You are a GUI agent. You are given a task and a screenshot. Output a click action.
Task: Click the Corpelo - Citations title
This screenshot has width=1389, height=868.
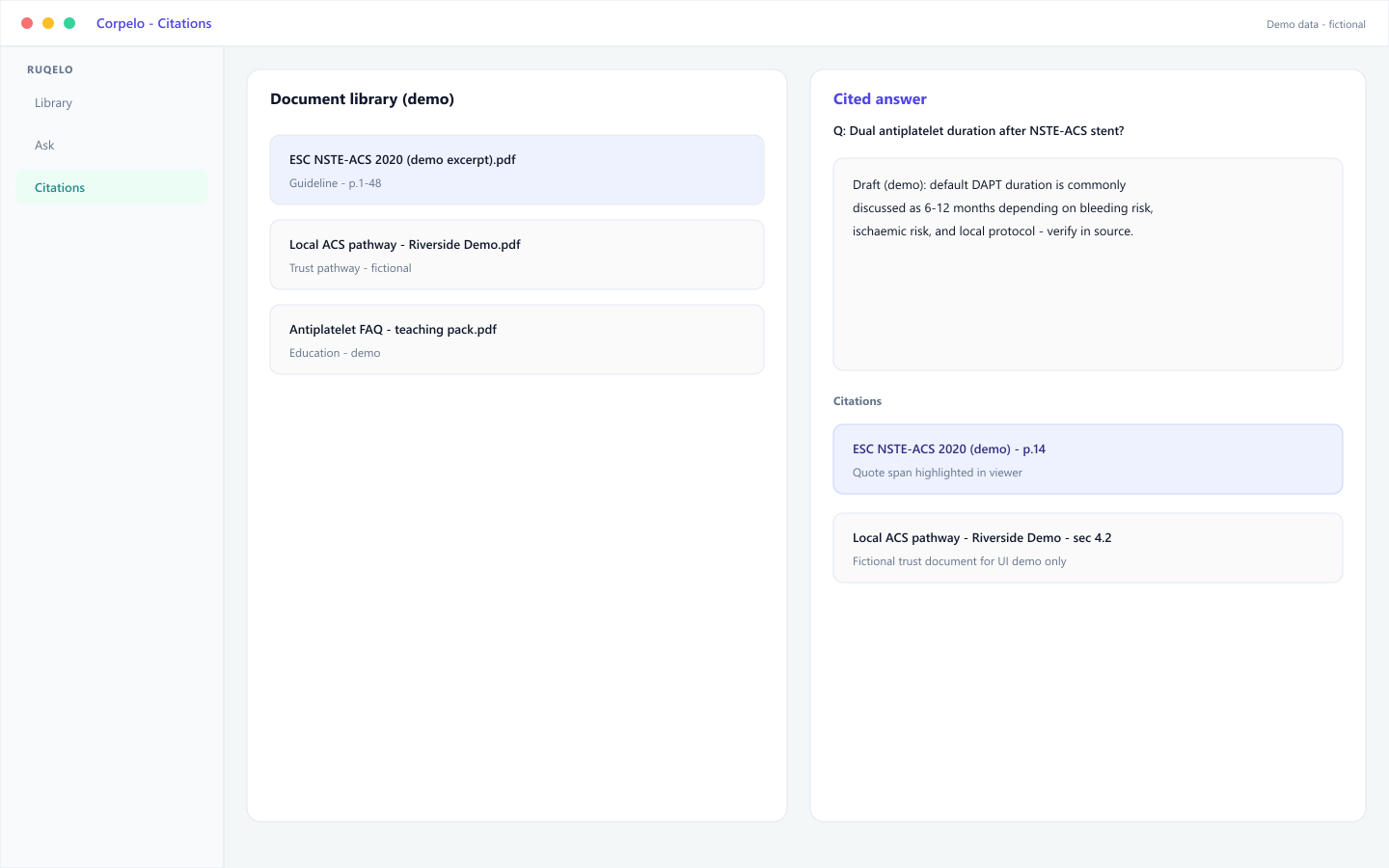coord(154,23)
